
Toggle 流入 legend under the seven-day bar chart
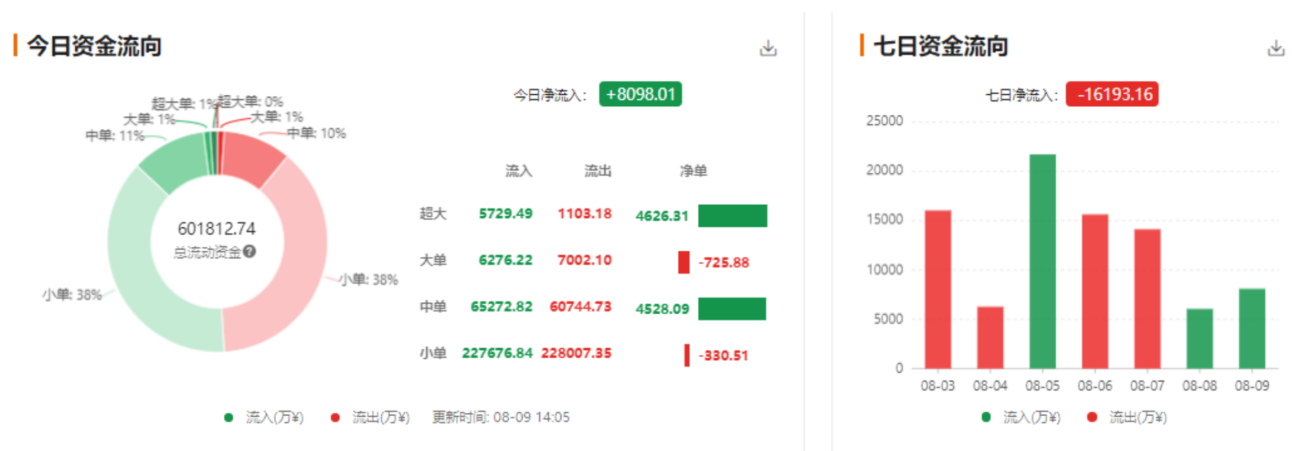(x=1022, y=417)
